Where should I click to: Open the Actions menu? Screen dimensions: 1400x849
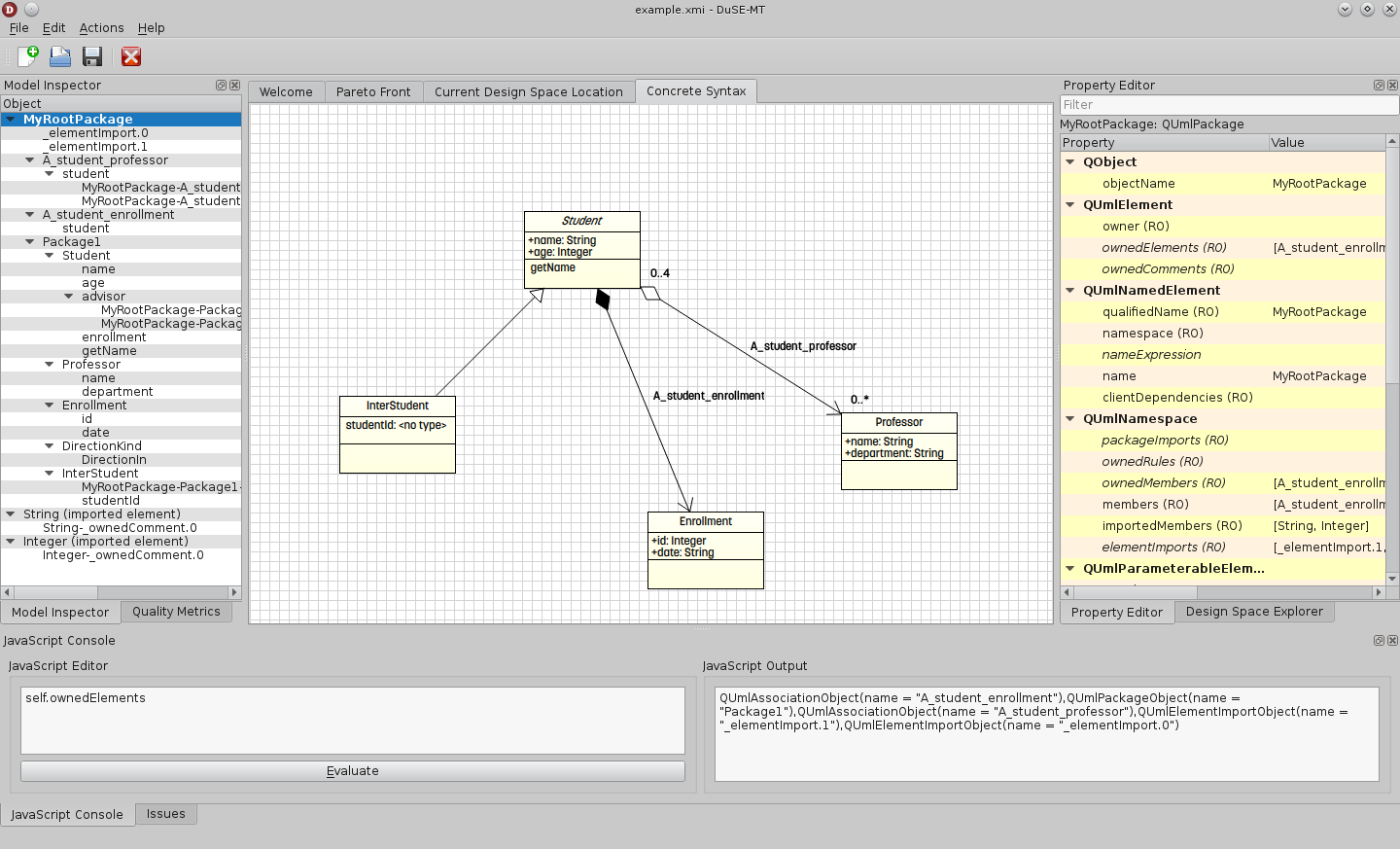tap(101, 28)
